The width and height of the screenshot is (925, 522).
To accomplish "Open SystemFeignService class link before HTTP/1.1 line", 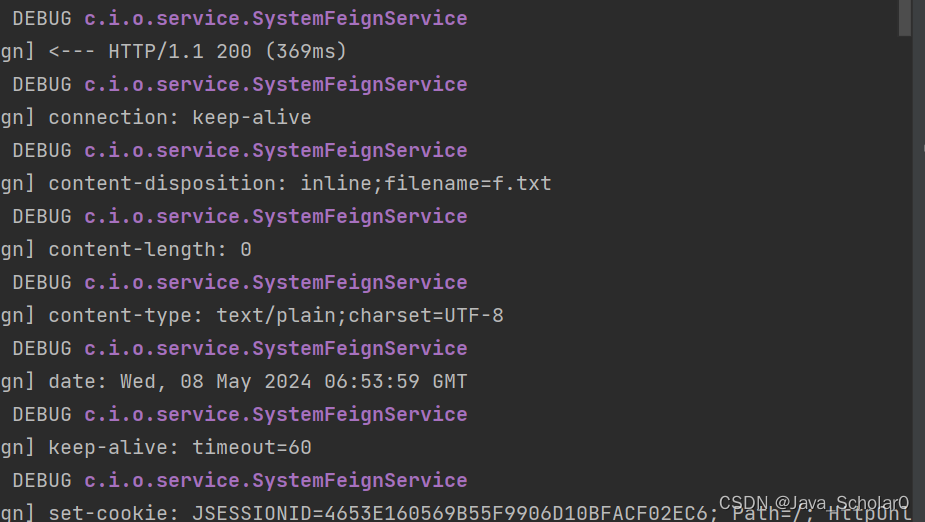I will [x=275, y=18].
